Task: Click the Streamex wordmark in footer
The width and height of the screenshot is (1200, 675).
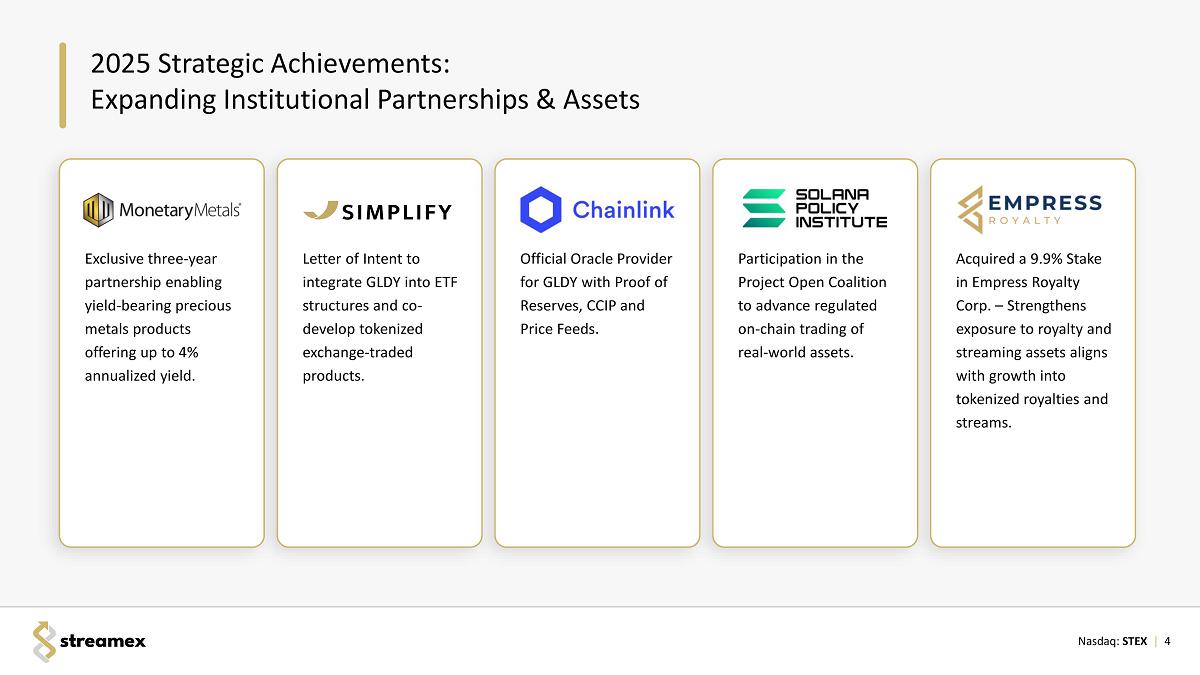Action: click(x=103, y=642)
